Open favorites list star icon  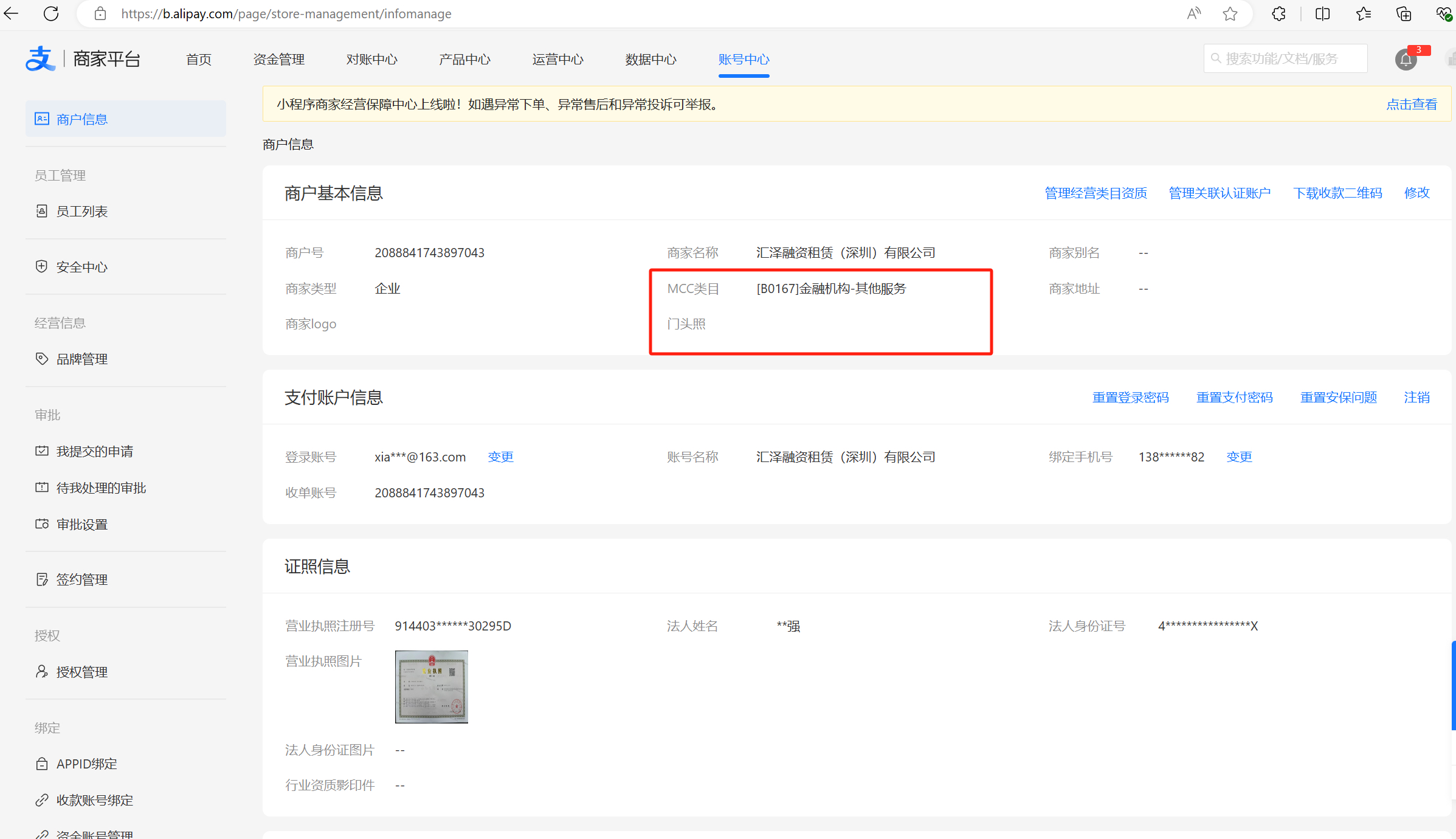tap(1363, 13)
